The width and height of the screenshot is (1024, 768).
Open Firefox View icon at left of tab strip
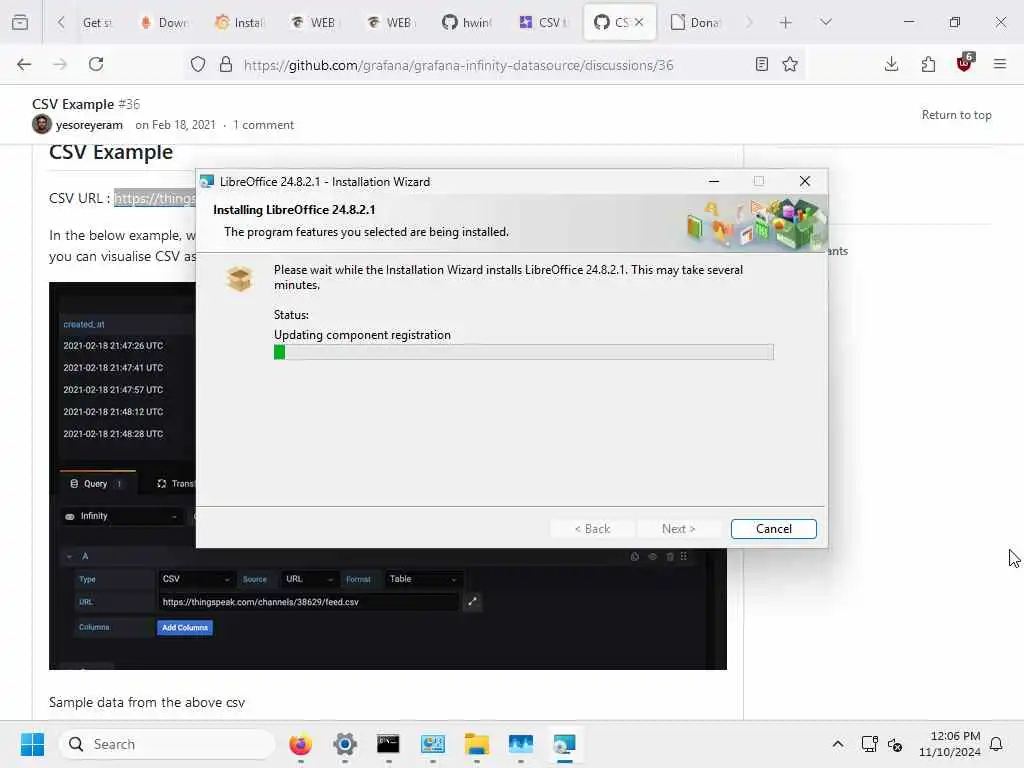pos(20,22)
